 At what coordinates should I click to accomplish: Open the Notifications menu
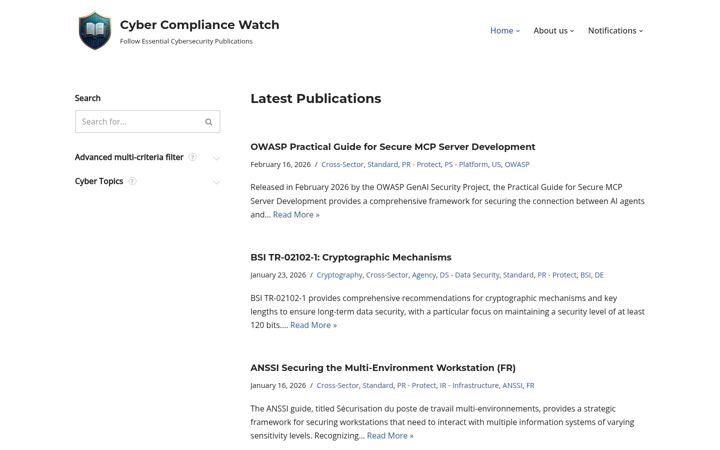click(615, 31)
